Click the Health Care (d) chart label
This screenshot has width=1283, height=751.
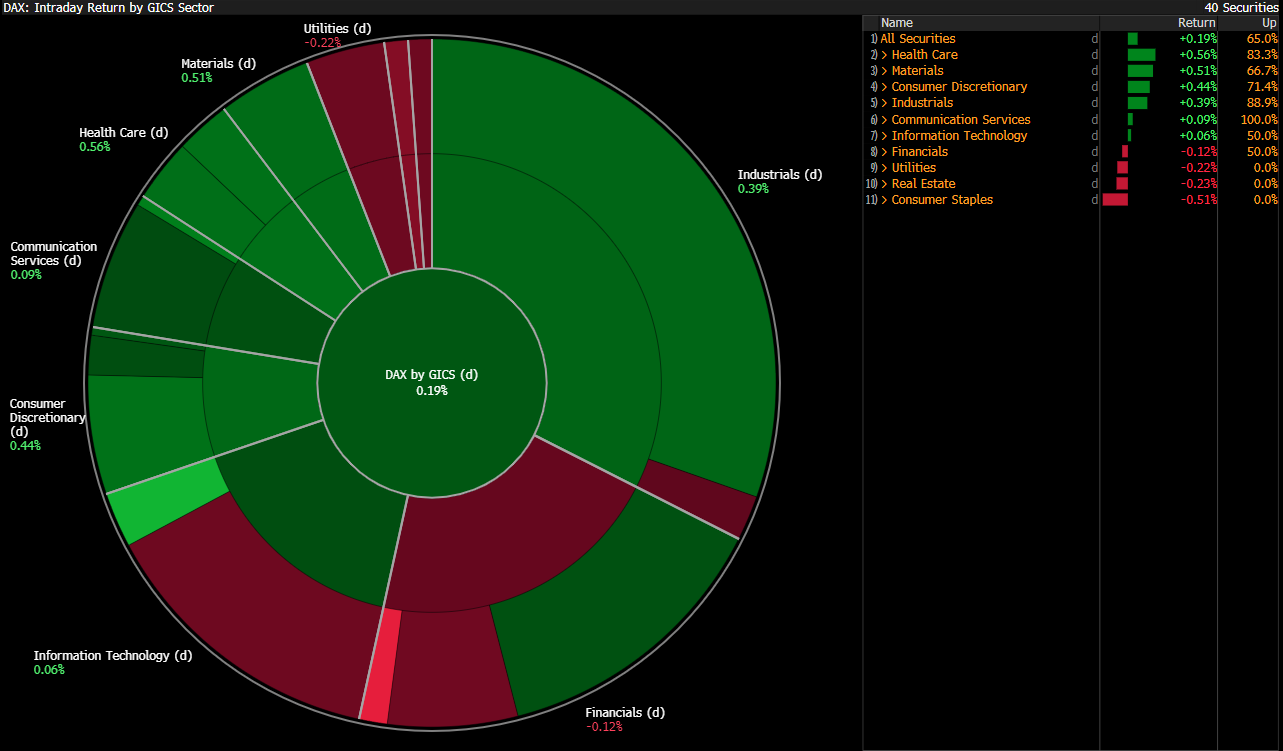124,133
